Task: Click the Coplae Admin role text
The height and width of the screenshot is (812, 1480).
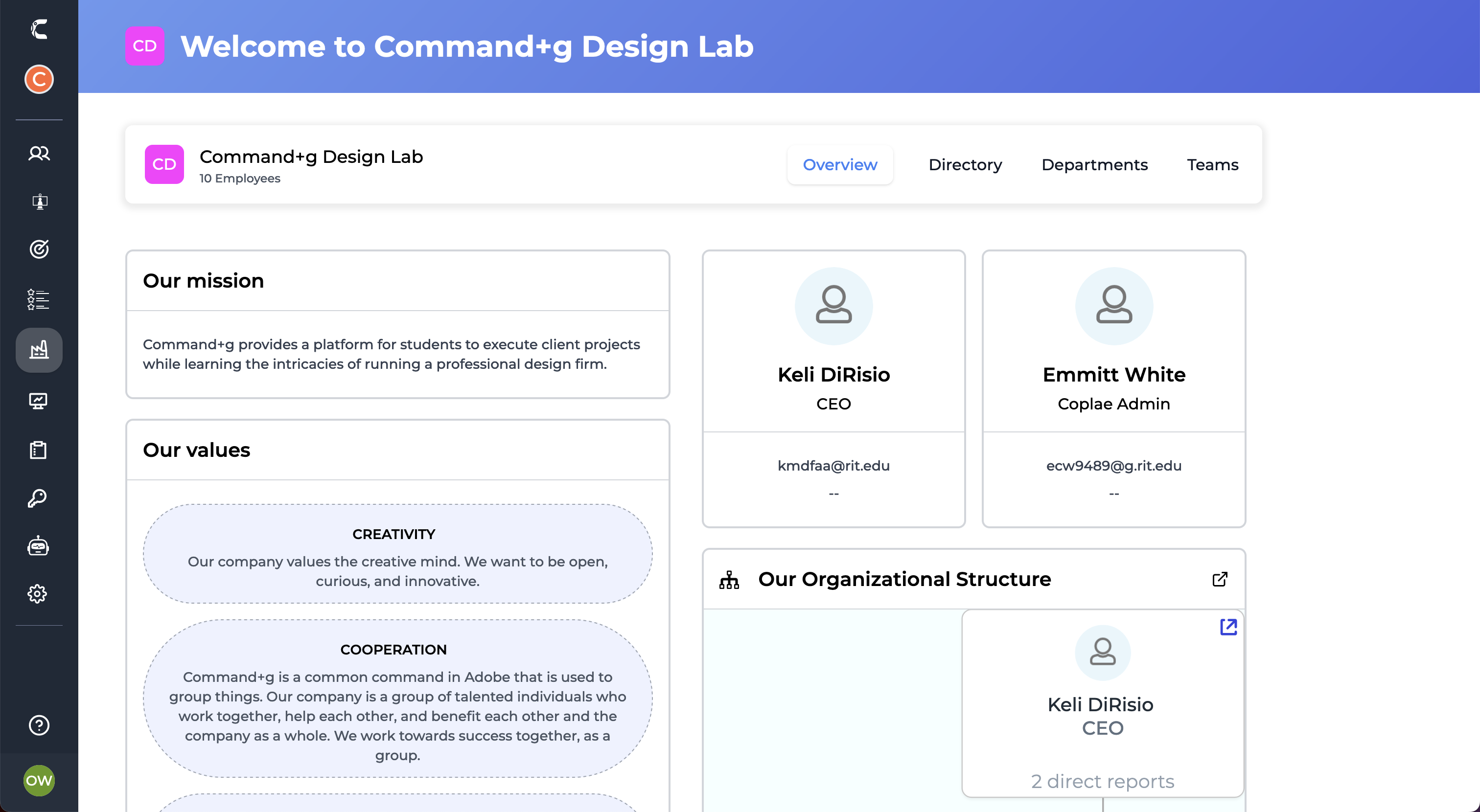Action: click(1113, 403)
